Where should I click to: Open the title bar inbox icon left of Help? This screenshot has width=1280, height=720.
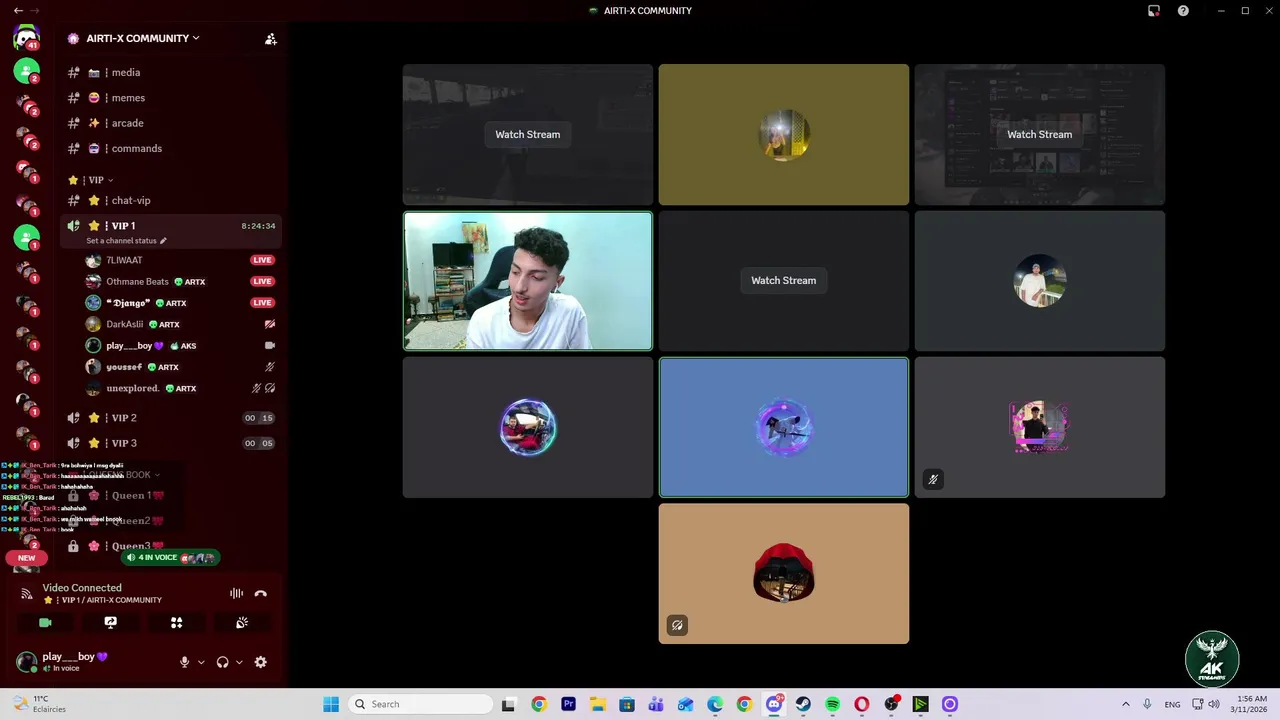(1154, 11)
